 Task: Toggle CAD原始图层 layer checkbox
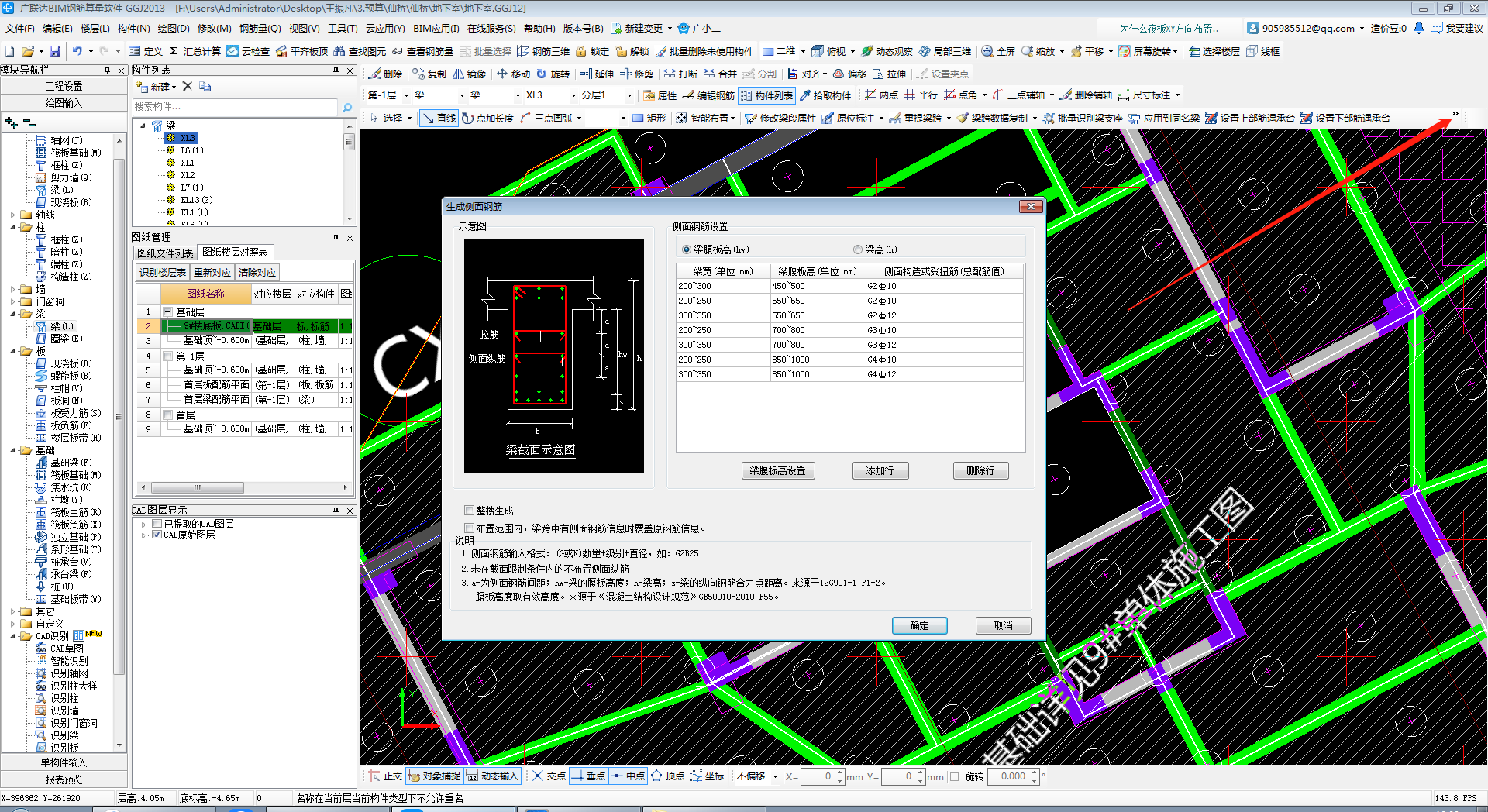tap(157, 535)
